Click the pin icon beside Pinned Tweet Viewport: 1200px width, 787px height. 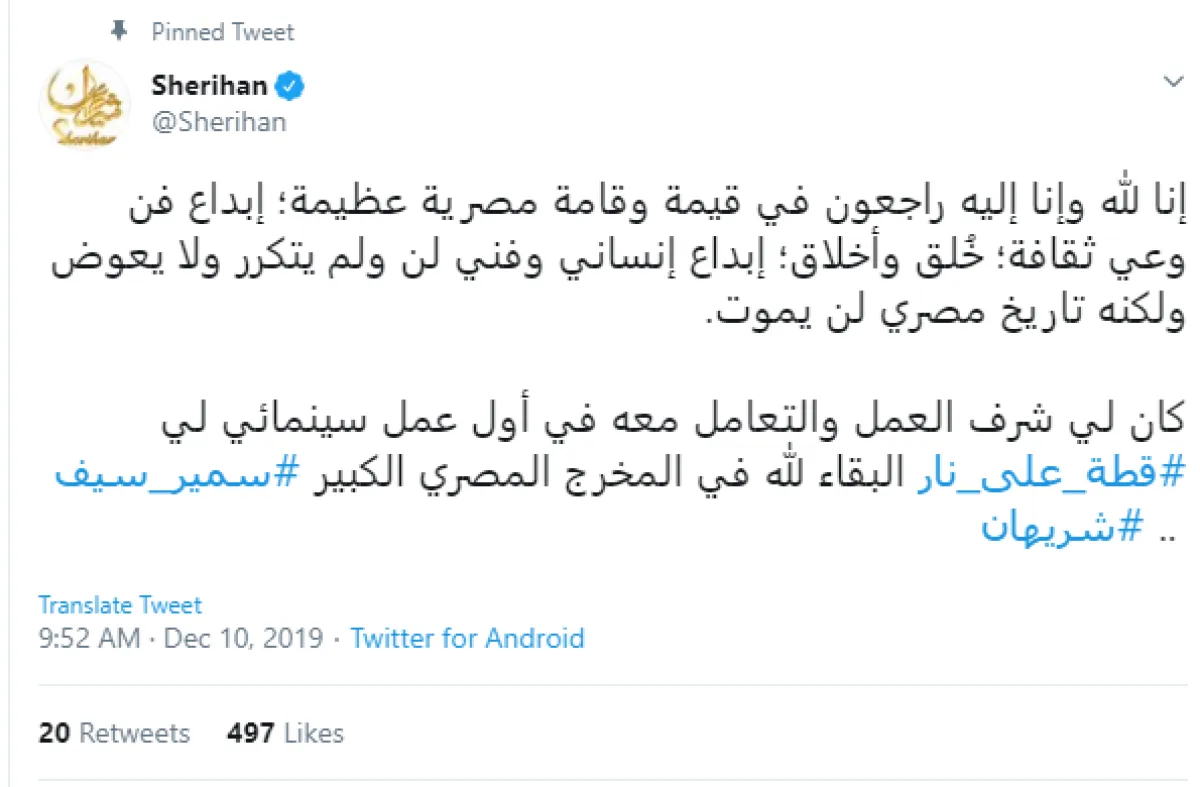pos(120,32)
